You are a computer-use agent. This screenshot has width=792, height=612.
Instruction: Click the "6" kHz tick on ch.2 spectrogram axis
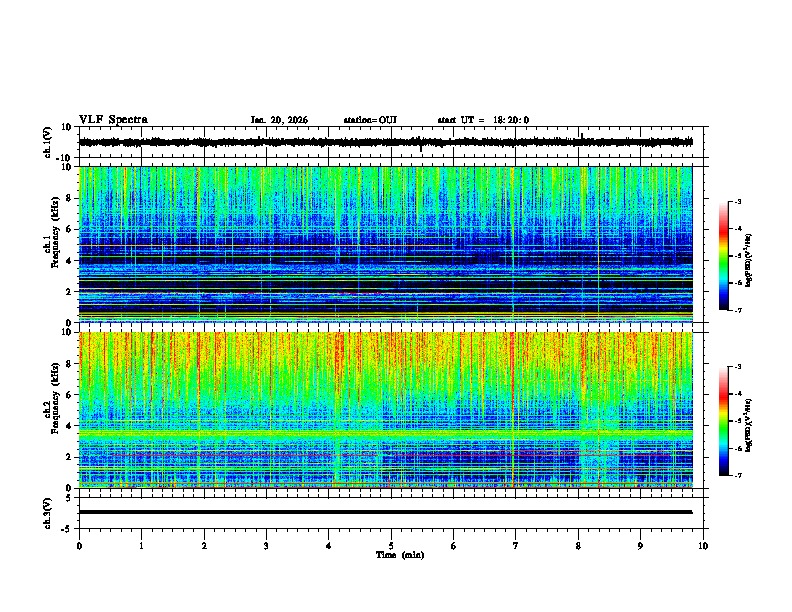(x=69, y=394)
